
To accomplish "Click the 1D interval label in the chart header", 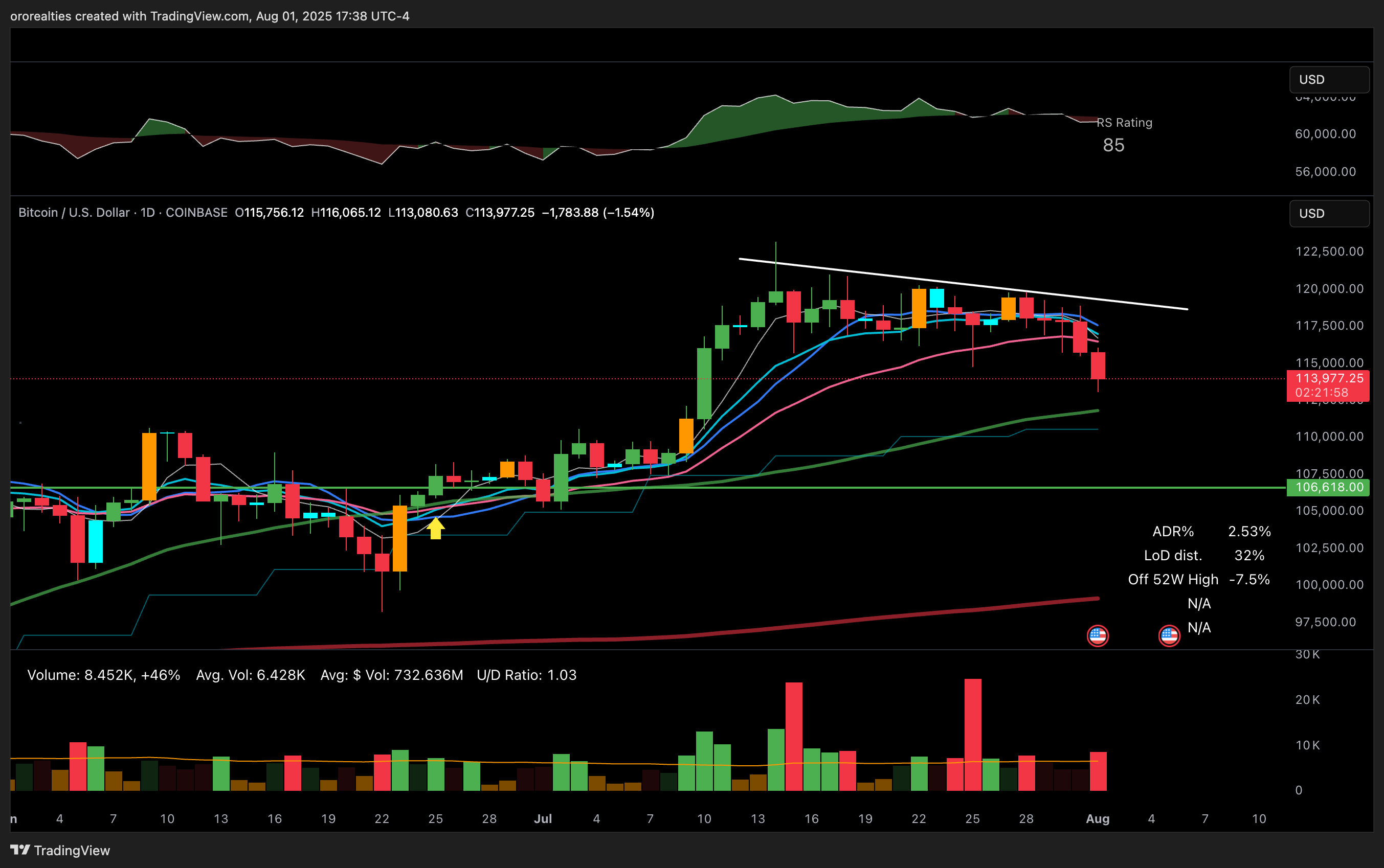I will [x=148, y=213].
